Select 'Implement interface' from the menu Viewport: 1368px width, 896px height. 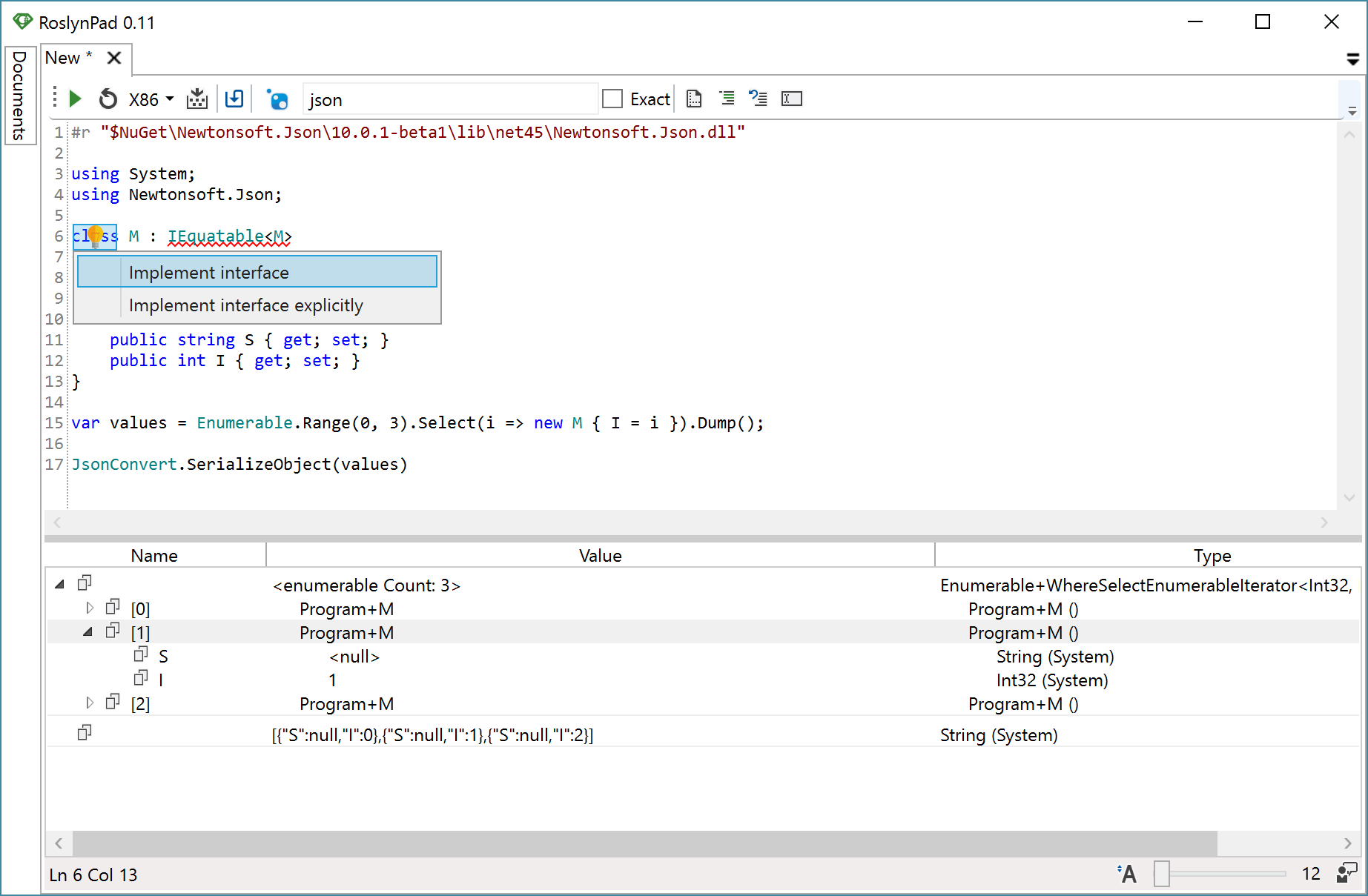coord(257,272)
